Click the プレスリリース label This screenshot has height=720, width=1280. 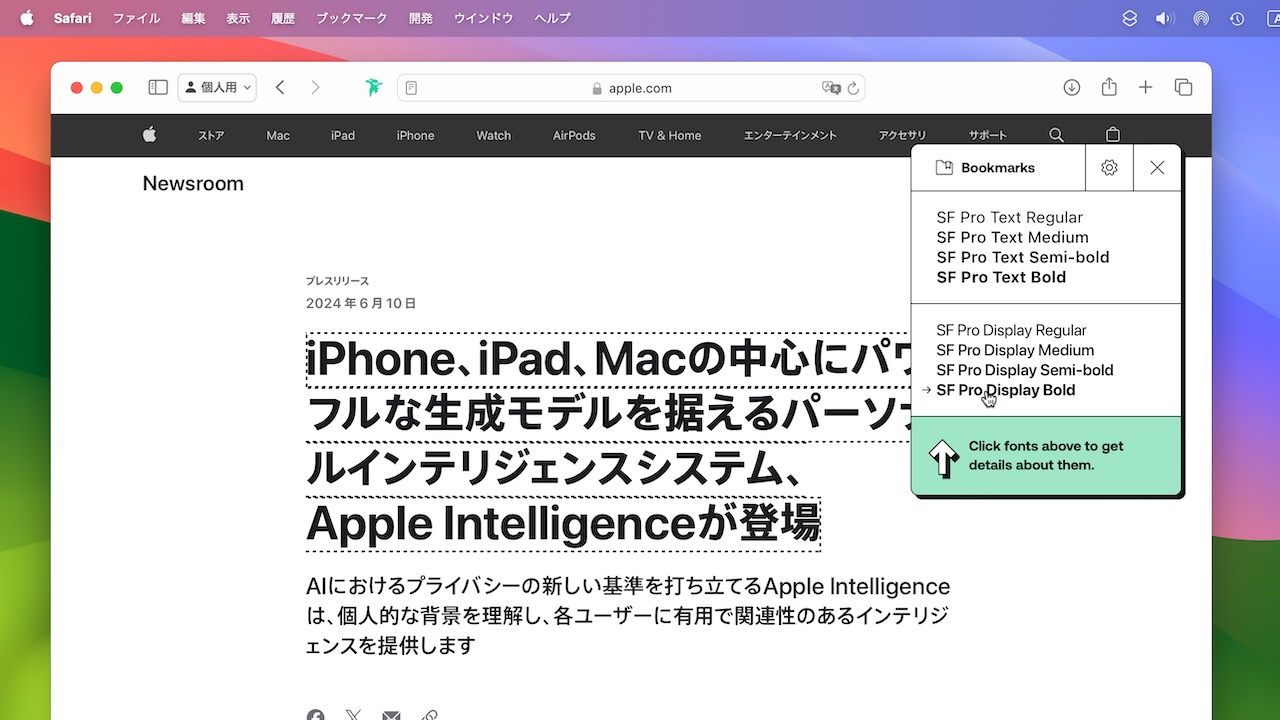[337, 281]
